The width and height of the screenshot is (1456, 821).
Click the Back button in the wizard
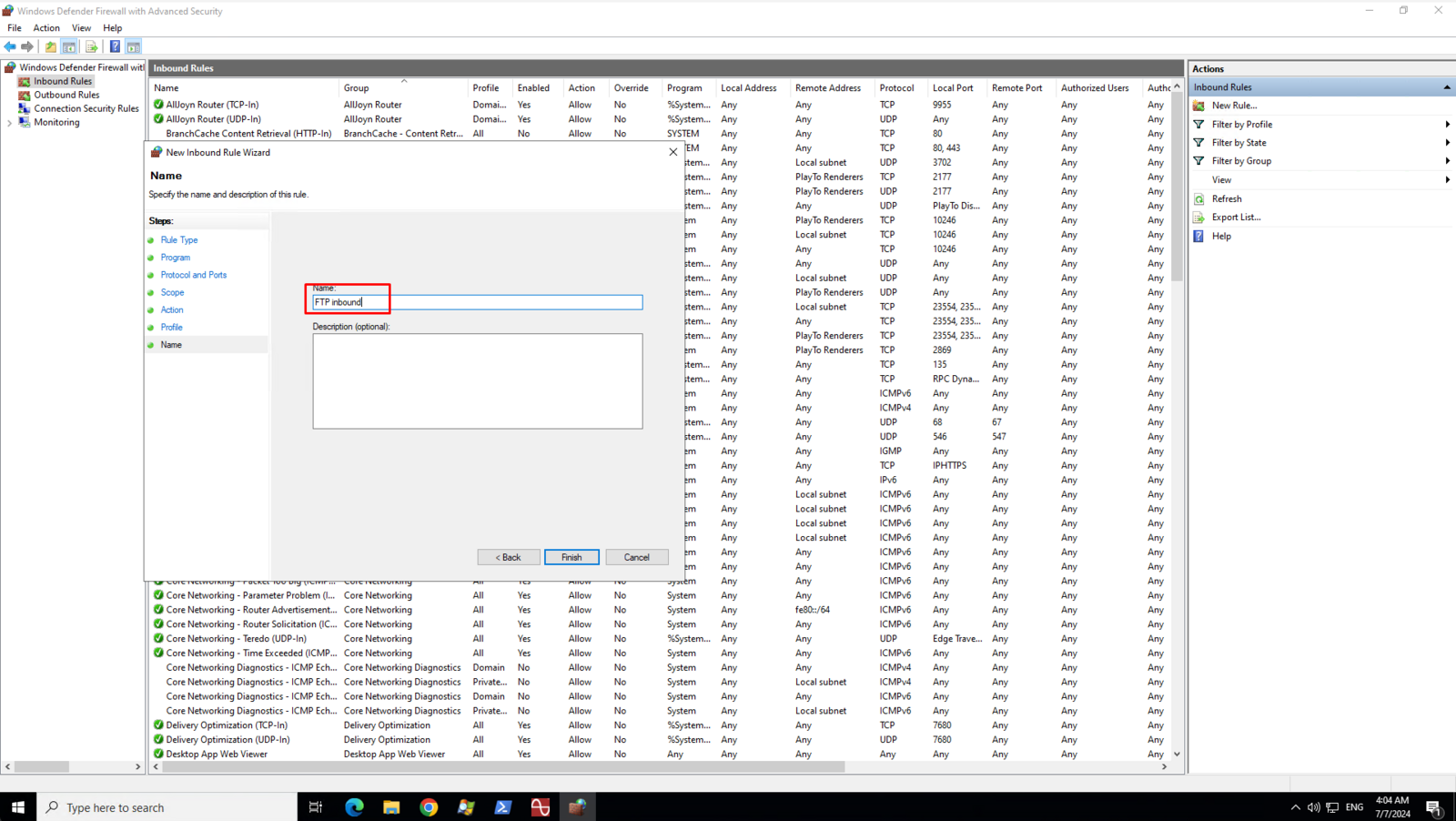(509, 557)
